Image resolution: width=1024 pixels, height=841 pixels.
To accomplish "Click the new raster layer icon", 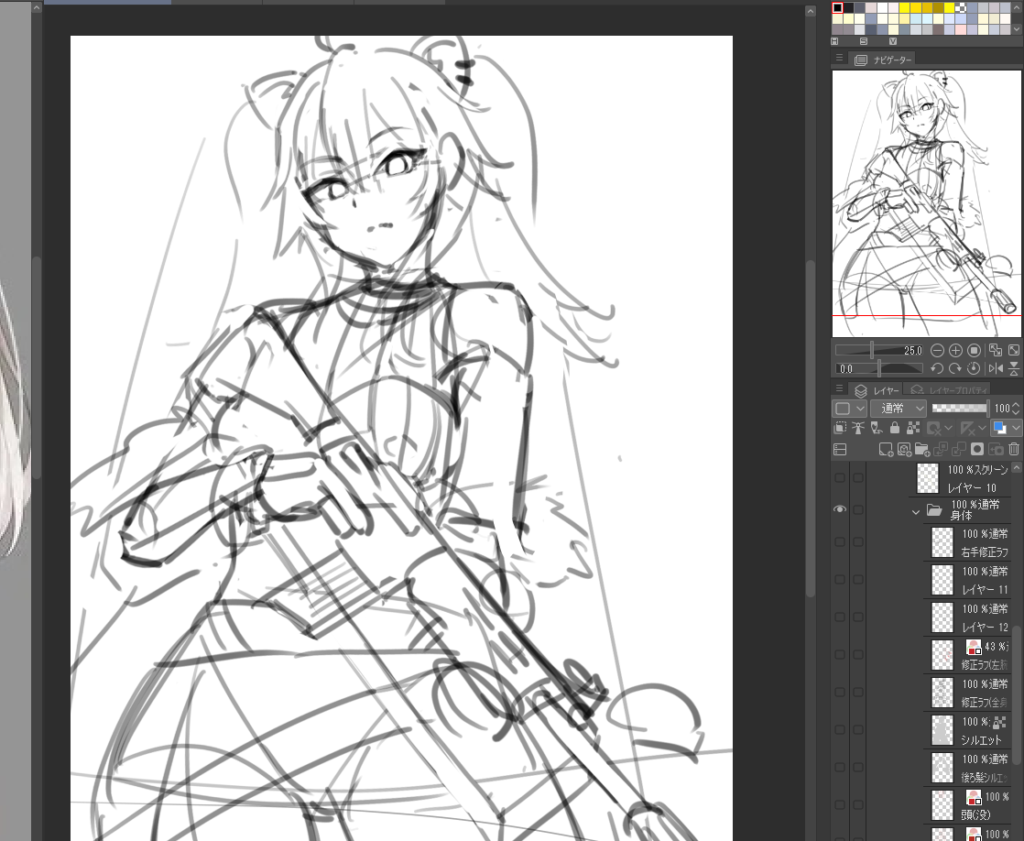I will [x=885, y=450].
